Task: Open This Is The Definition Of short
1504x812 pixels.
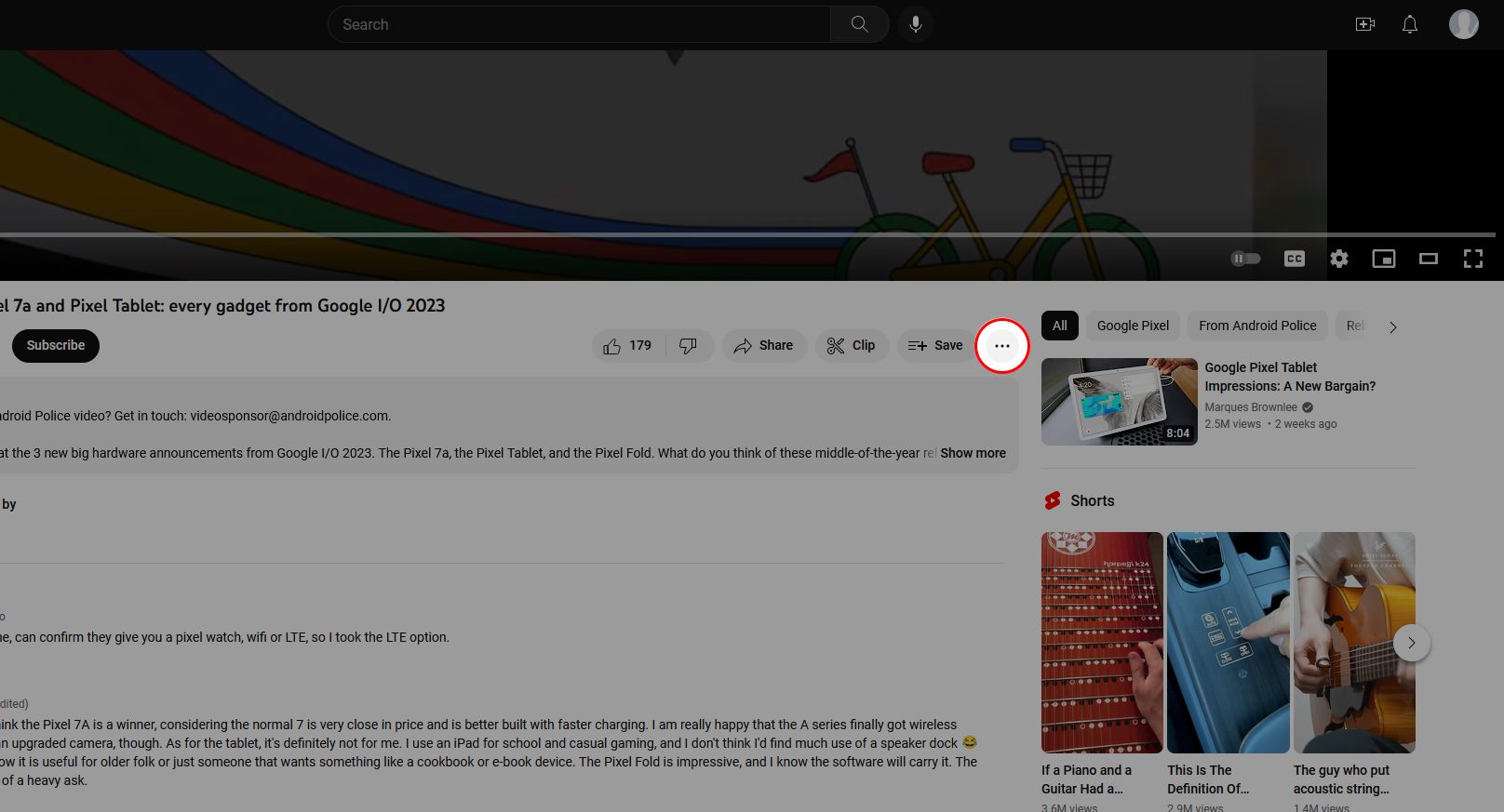Action: click(x=1229, y=643)
